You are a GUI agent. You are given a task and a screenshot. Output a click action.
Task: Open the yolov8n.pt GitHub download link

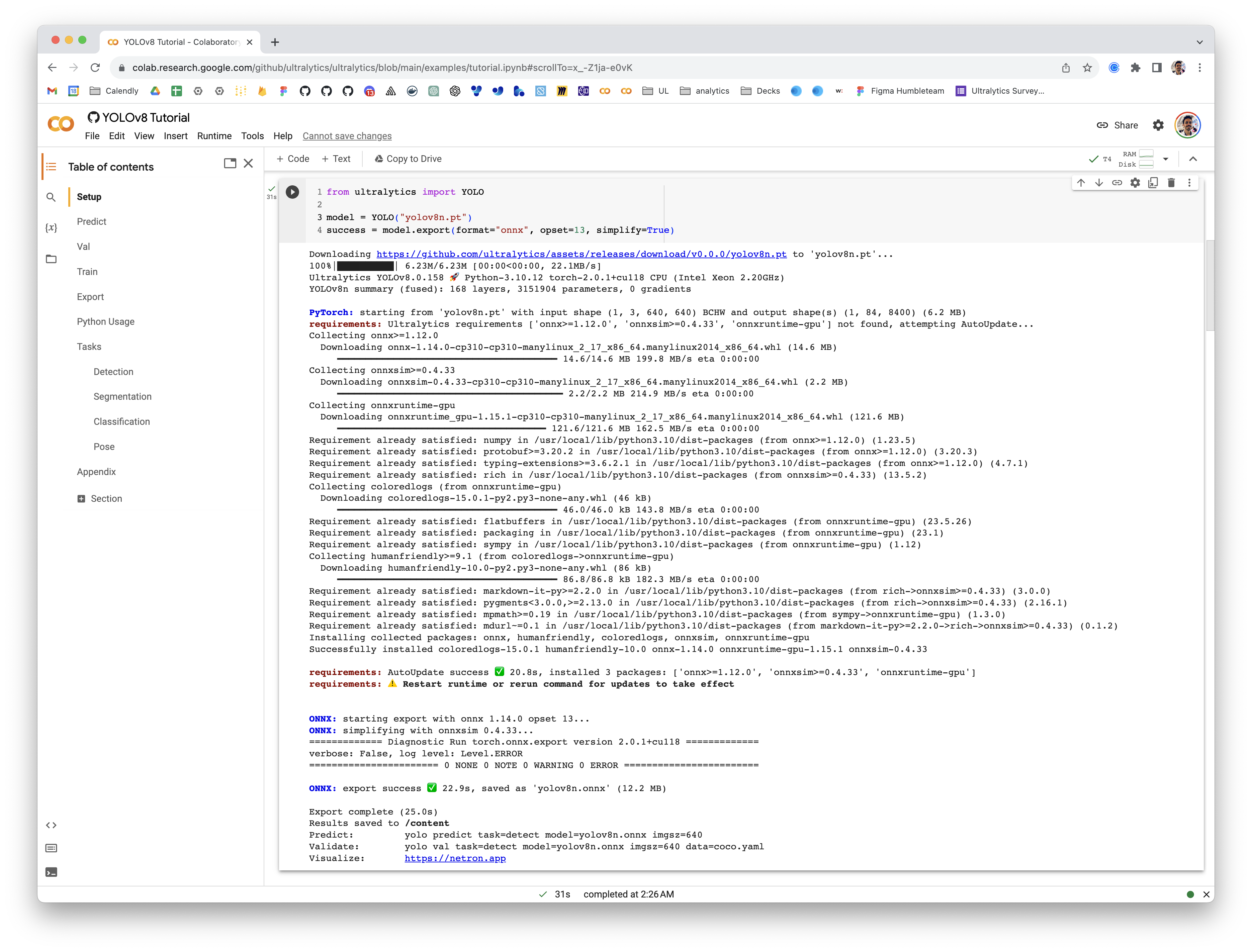tap(582, 254)
